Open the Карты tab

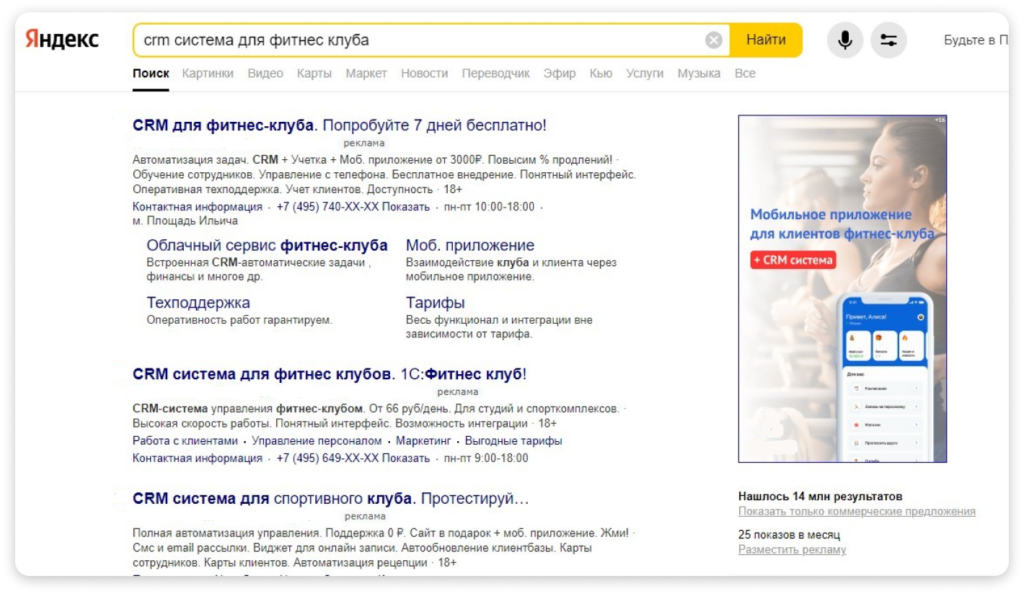coord(314,73)
